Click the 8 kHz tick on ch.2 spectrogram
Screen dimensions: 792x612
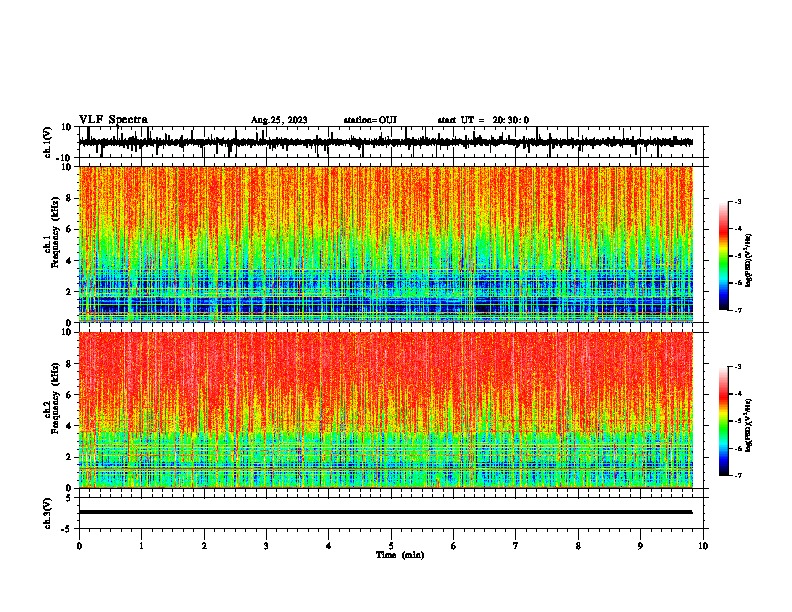[x=70, y=364]
